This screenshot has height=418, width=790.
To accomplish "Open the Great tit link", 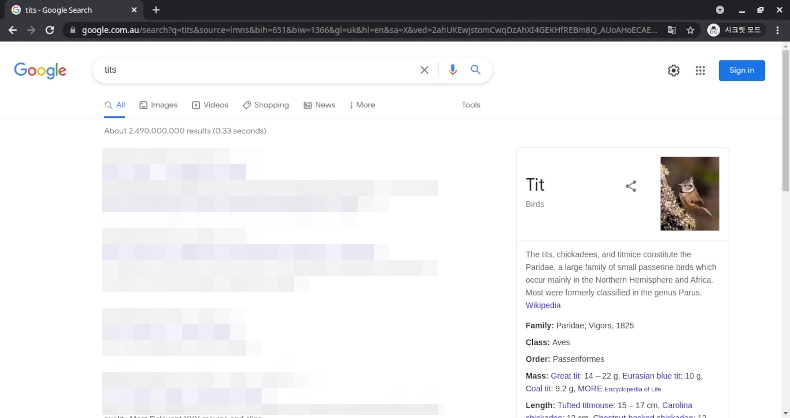I will [x=565, y=376].
